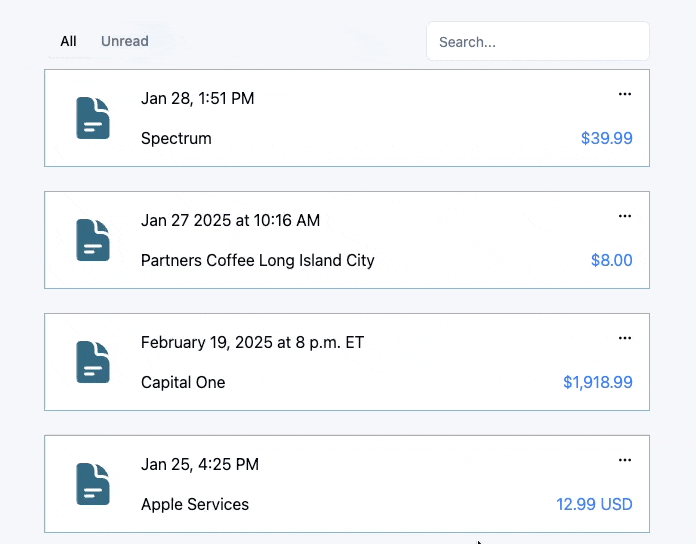The image size is (696, 544).
Task: Select the All tab
Action: pos(68,41)
